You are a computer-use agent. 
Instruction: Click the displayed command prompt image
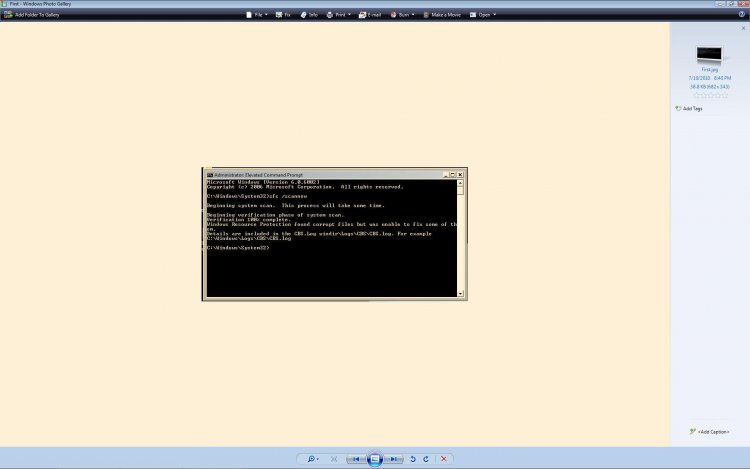(335, 234)
